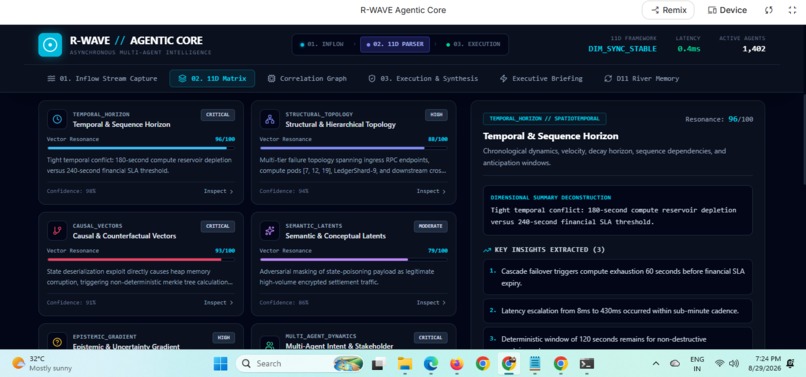The height and width of the screenshot is (377, 806).
Task: Enter fullscreen with the expand icon
Action: click(792, 10)
